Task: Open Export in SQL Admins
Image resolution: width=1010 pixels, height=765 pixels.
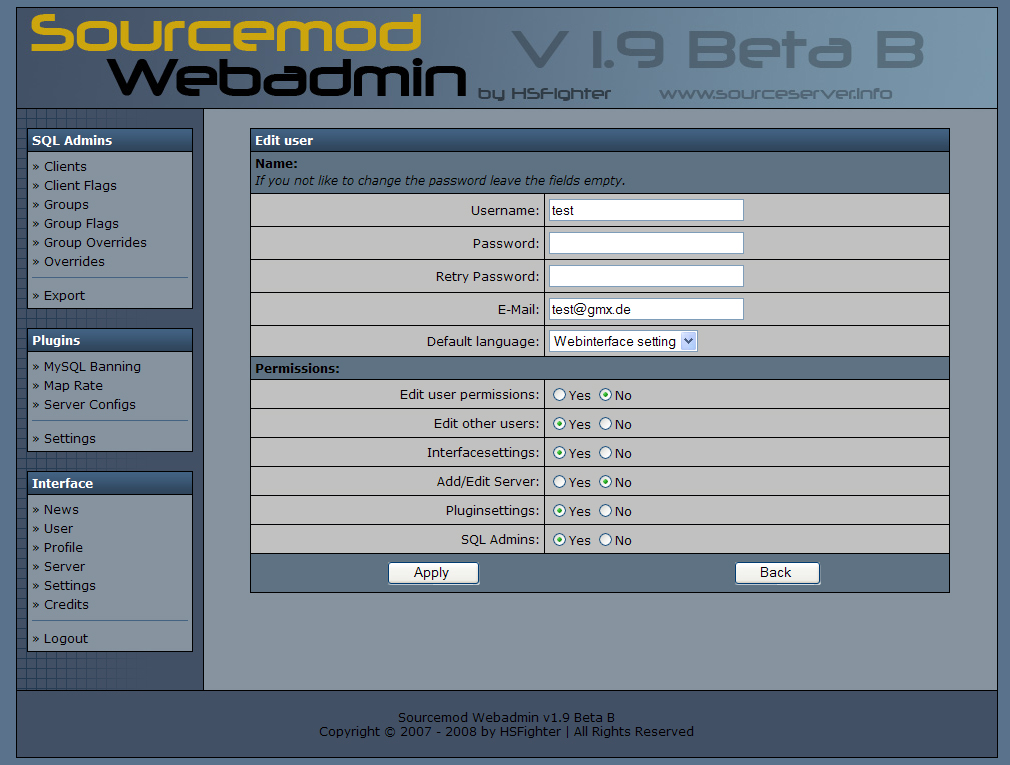Action: tap(64, 296)
